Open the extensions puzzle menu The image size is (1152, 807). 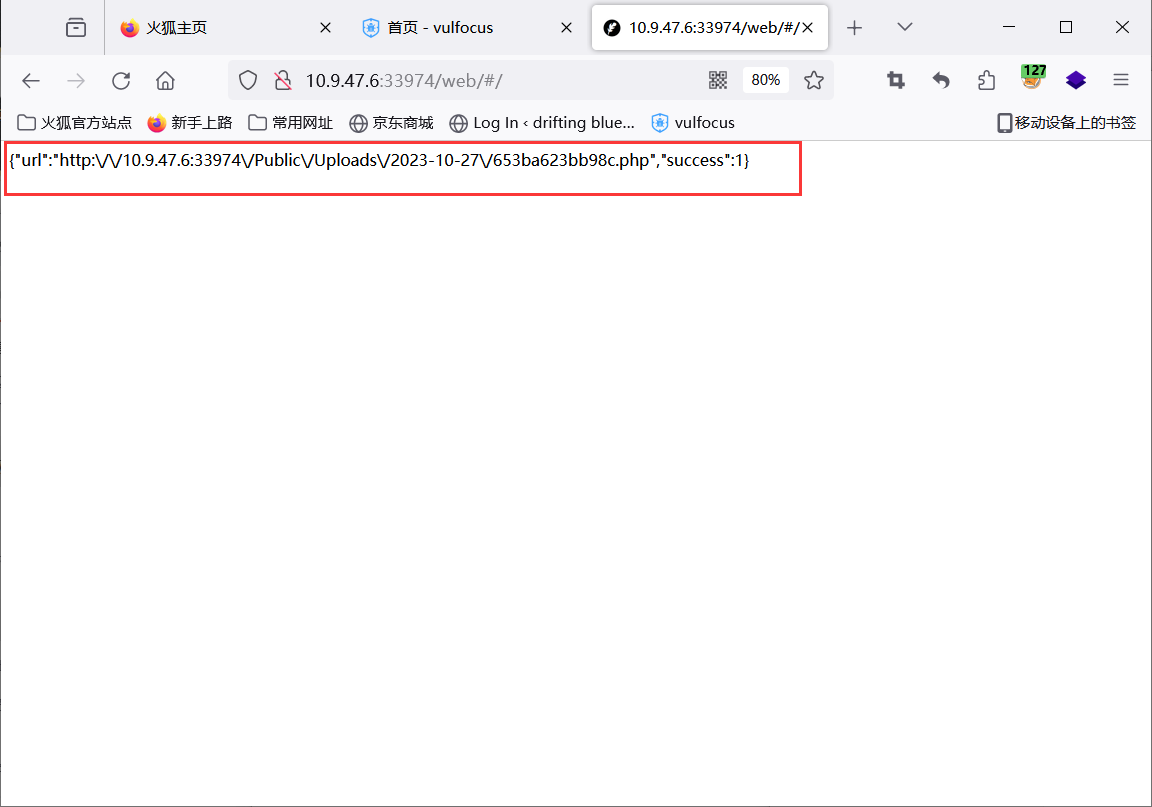click(987, 80)
